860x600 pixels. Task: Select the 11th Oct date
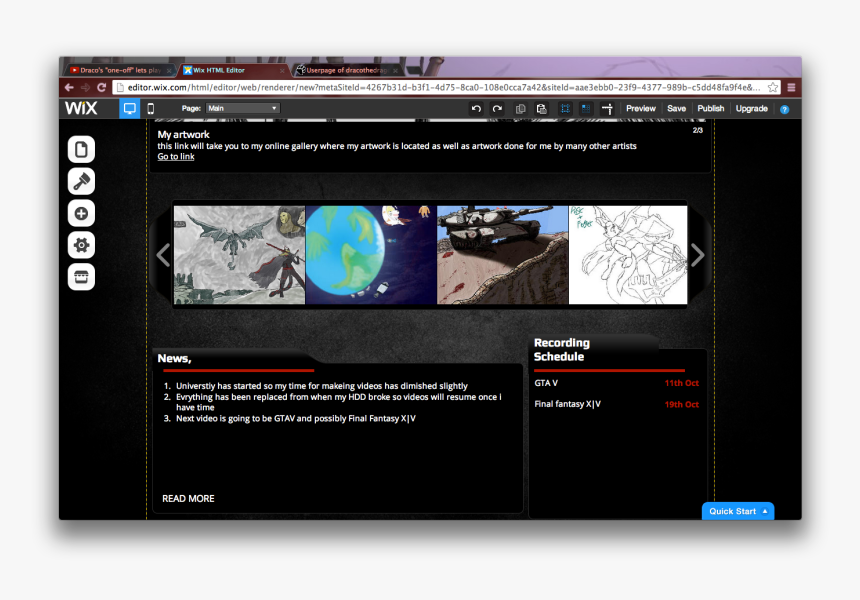pos(682,383)
